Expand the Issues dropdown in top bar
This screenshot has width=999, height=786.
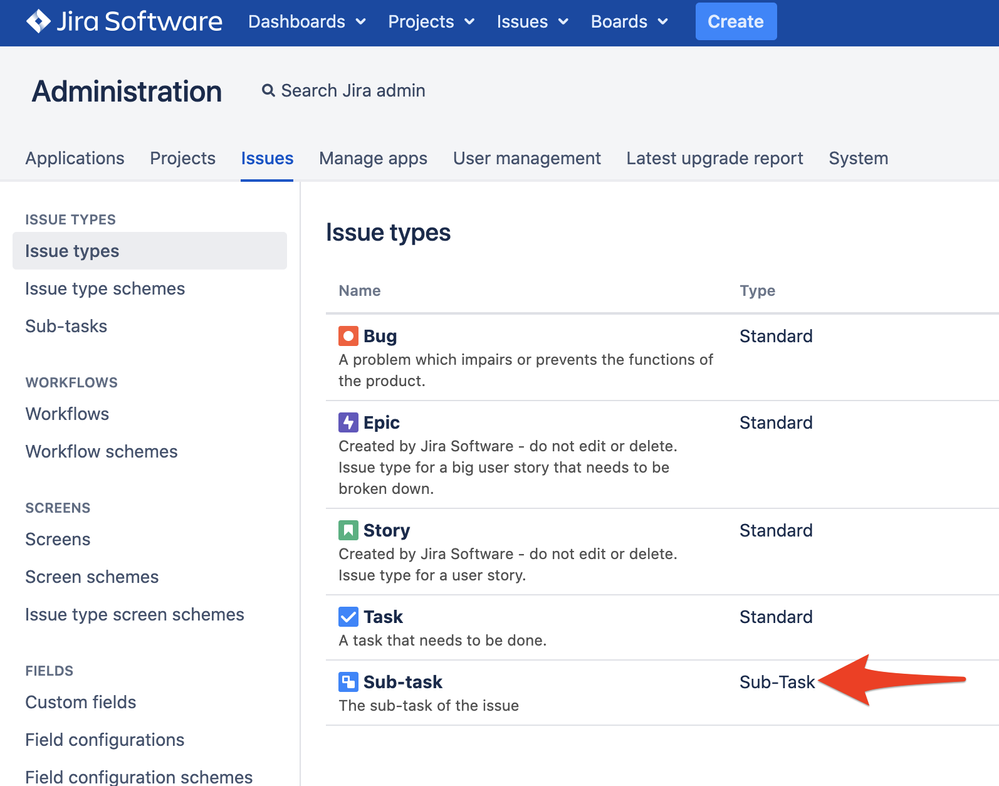[533, 22]
